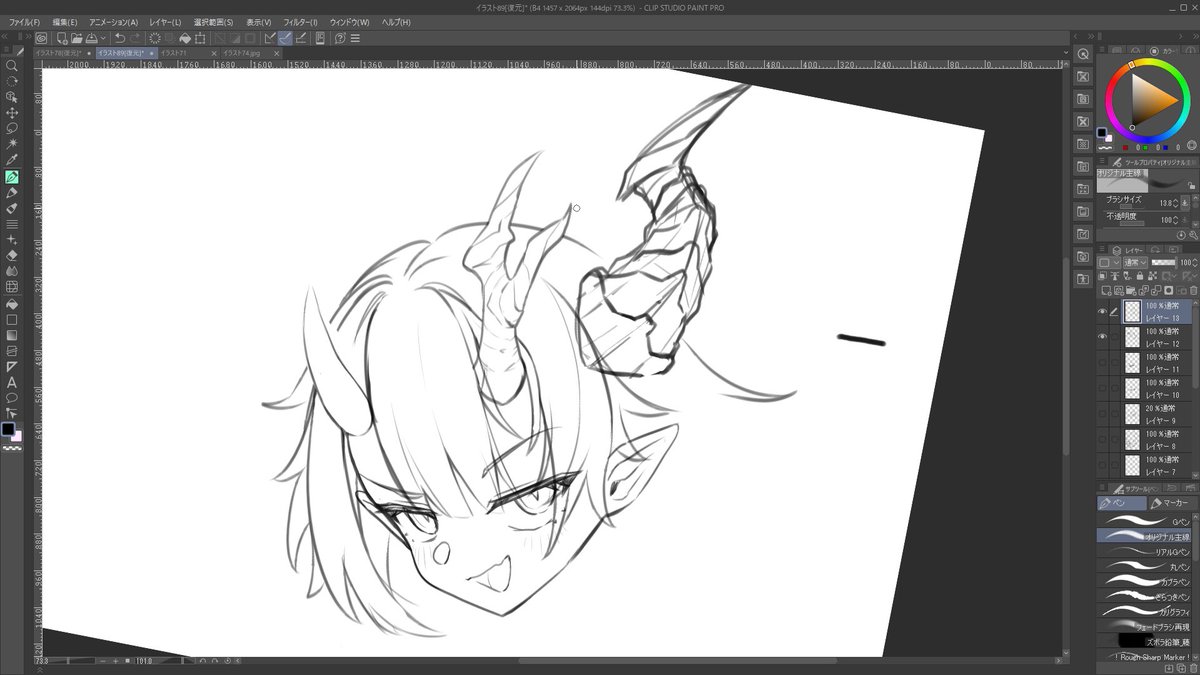Viewport: 1200px width, 675px height.
Task: Open the ファイル(F) menu
Action: (24, 22)
